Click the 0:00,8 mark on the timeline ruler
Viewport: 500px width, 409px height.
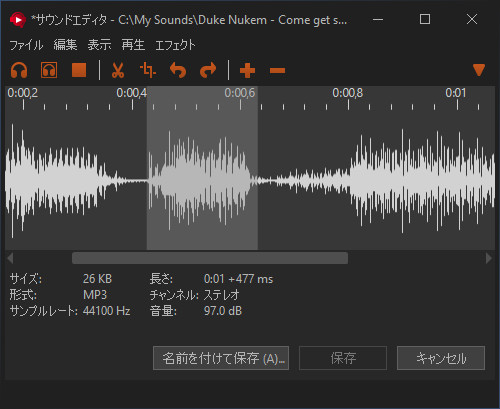tap(348, 93)
